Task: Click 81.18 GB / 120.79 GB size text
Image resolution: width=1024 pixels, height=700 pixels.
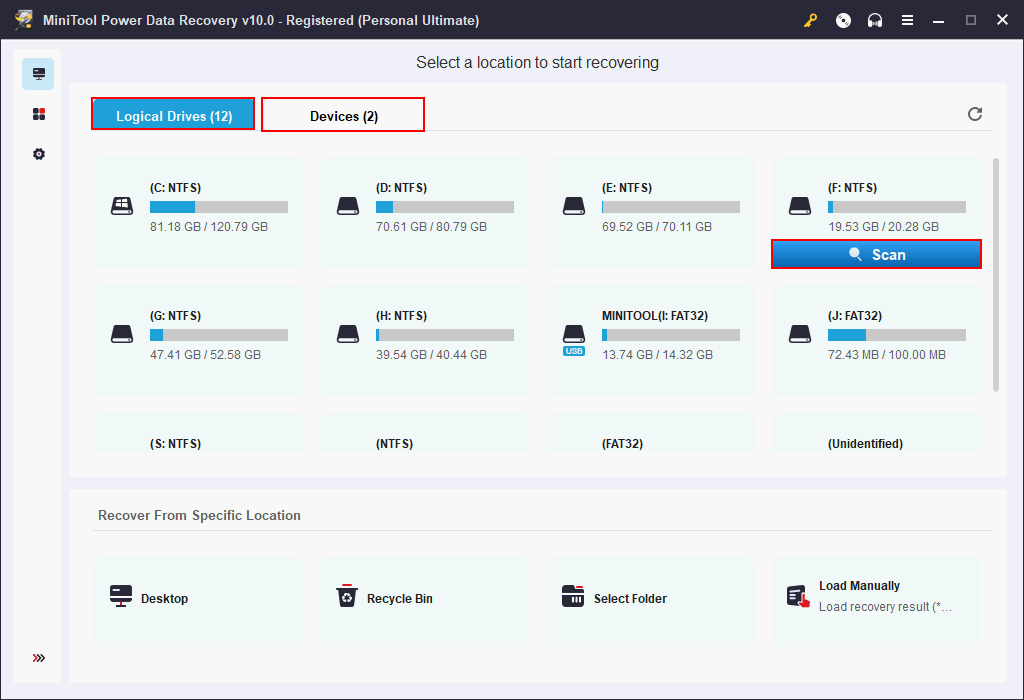Action: (209, 227)
